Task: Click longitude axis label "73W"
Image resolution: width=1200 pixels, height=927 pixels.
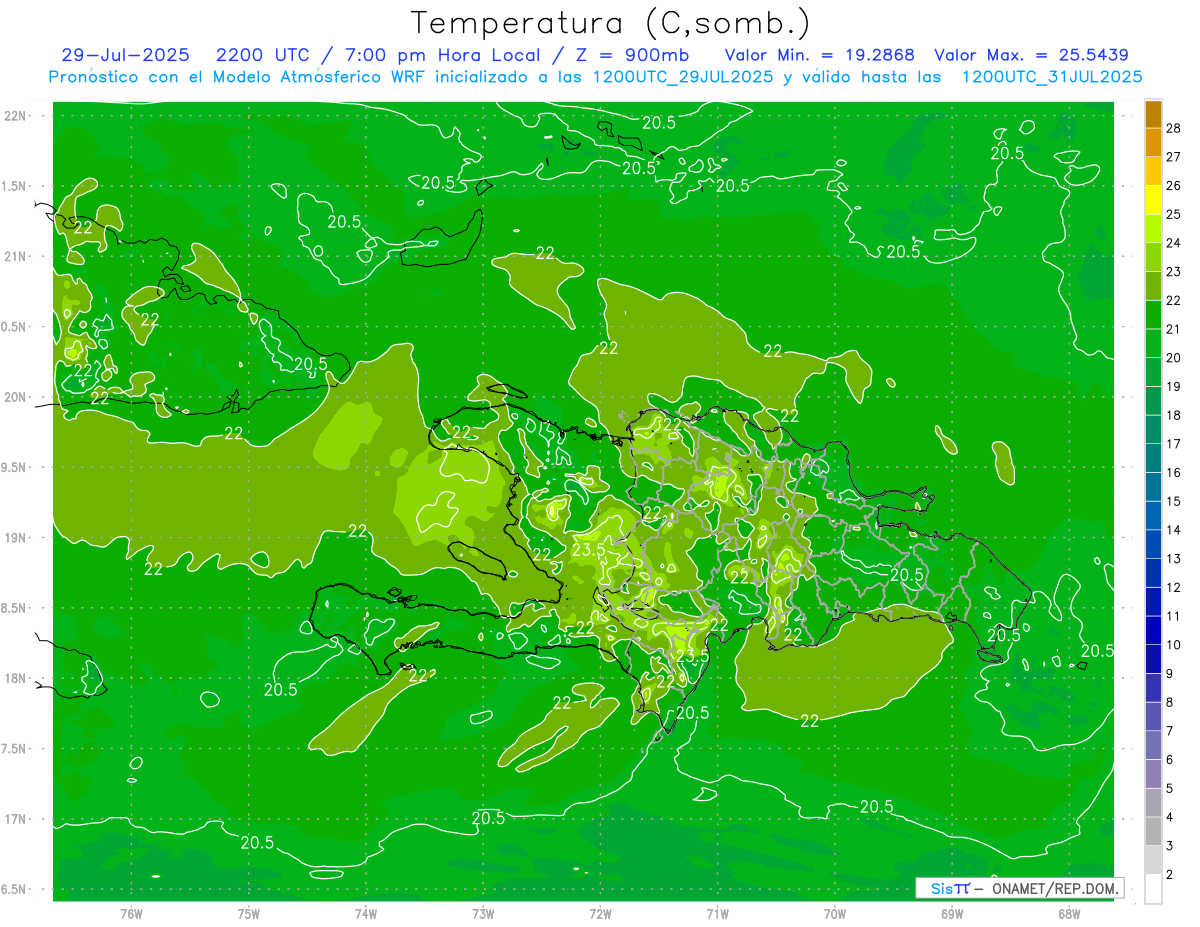Action: click(x=483, y=914)
